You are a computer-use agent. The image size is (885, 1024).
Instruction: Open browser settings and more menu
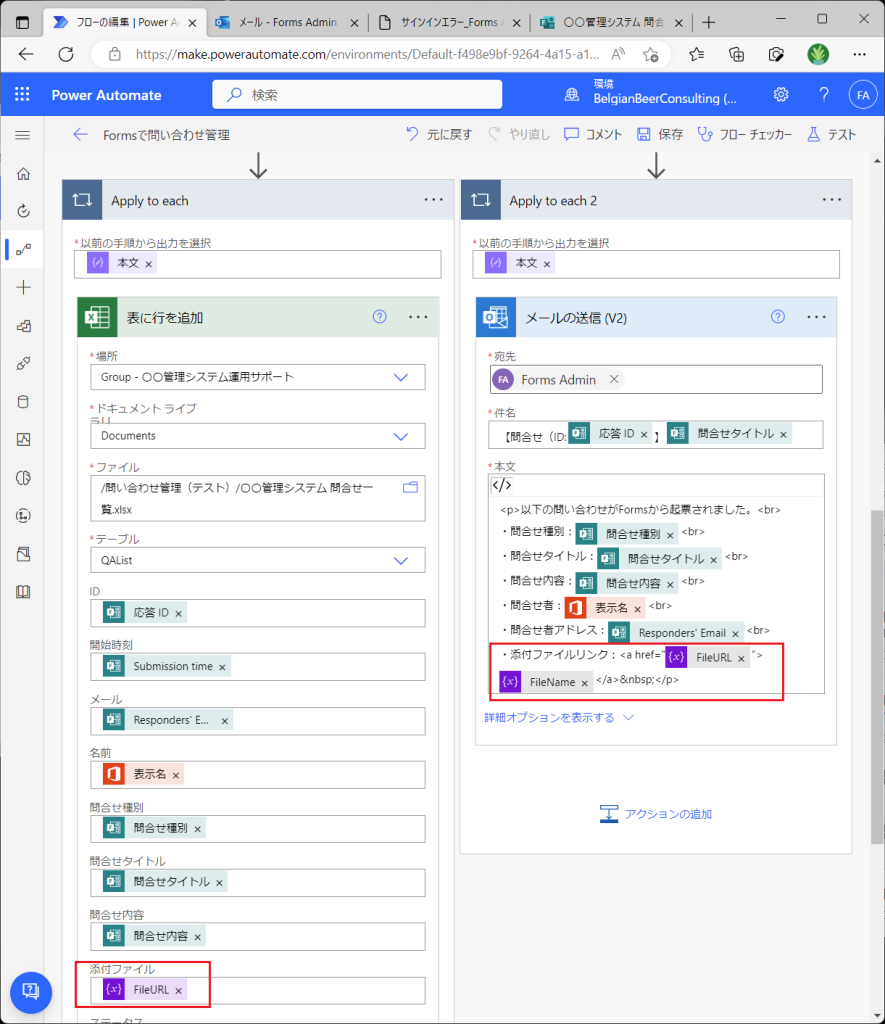pyautogui.click(x=860, y=54)
